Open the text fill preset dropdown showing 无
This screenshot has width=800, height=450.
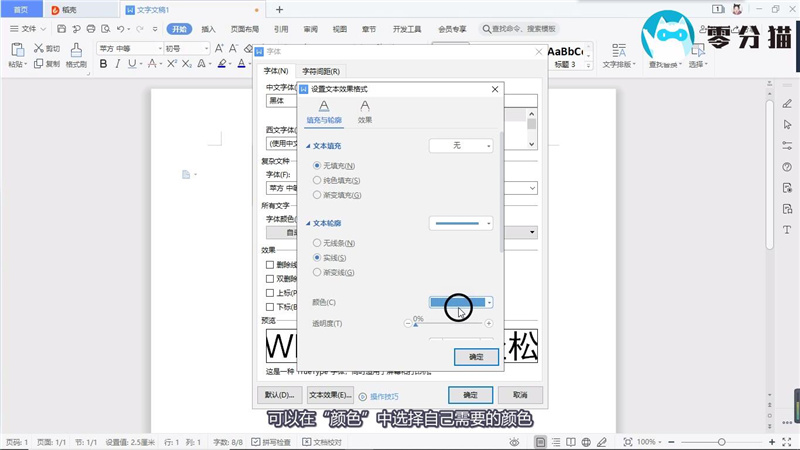coord(461,146)
